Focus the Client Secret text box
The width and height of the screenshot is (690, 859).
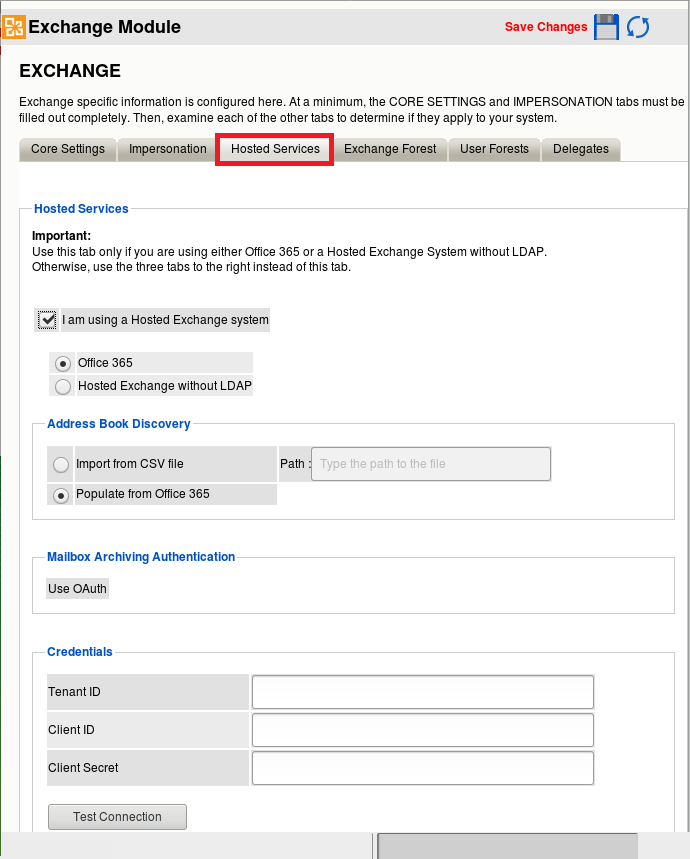[x=423, y=768]
